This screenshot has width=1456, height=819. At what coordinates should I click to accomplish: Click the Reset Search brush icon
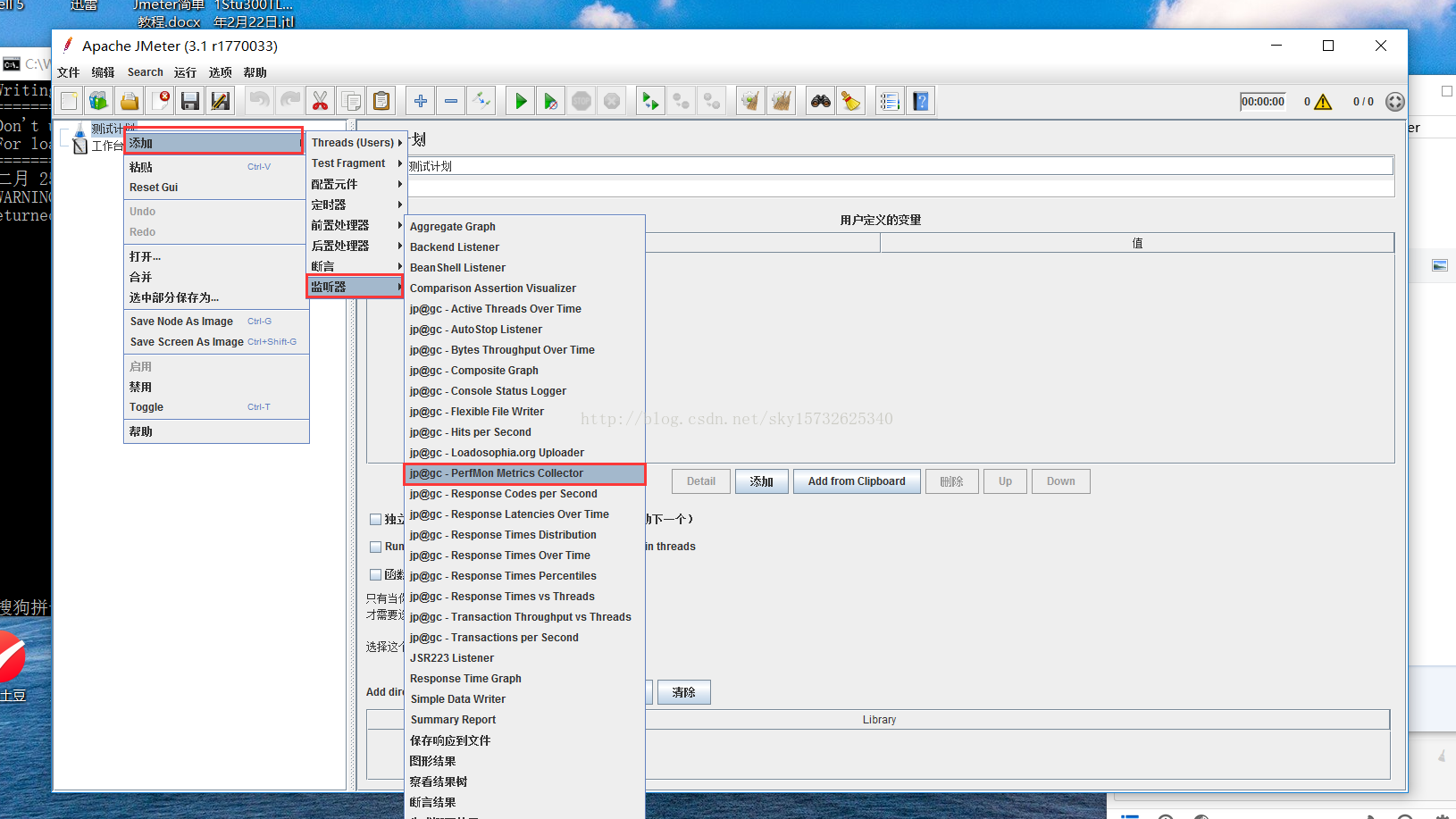[851, 101]
